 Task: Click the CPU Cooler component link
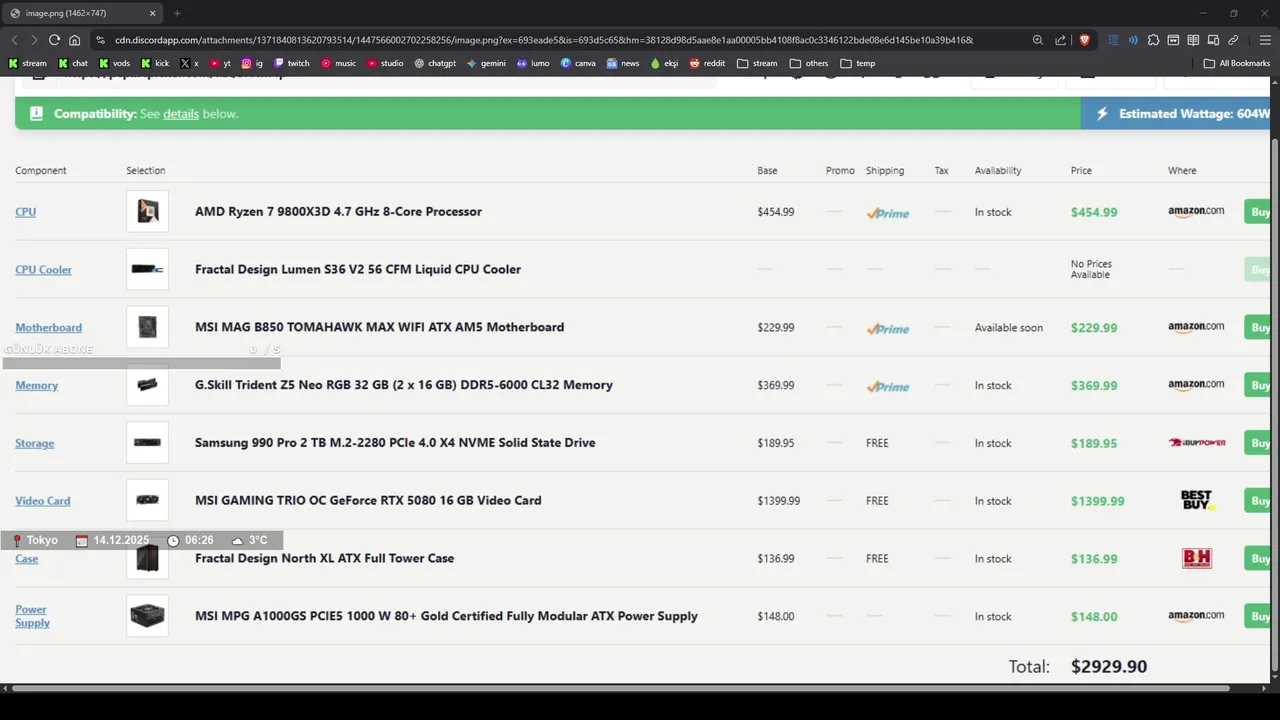pos(43,270)
